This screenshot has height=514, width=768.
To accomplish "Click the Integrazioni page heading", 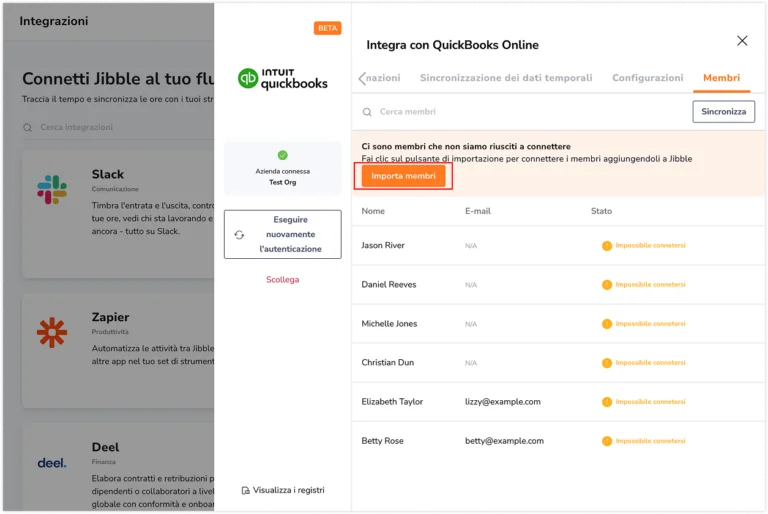I will tap(54, 21).
